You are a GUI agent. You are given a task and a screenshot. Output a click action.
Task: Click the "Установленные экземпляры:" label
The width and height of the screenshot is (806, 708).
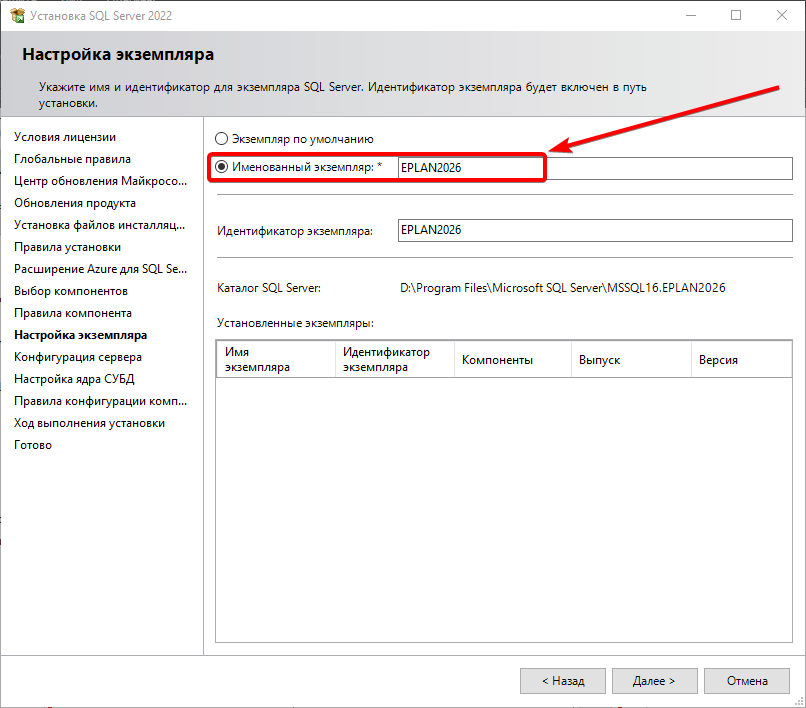click(x=295, y=323)
